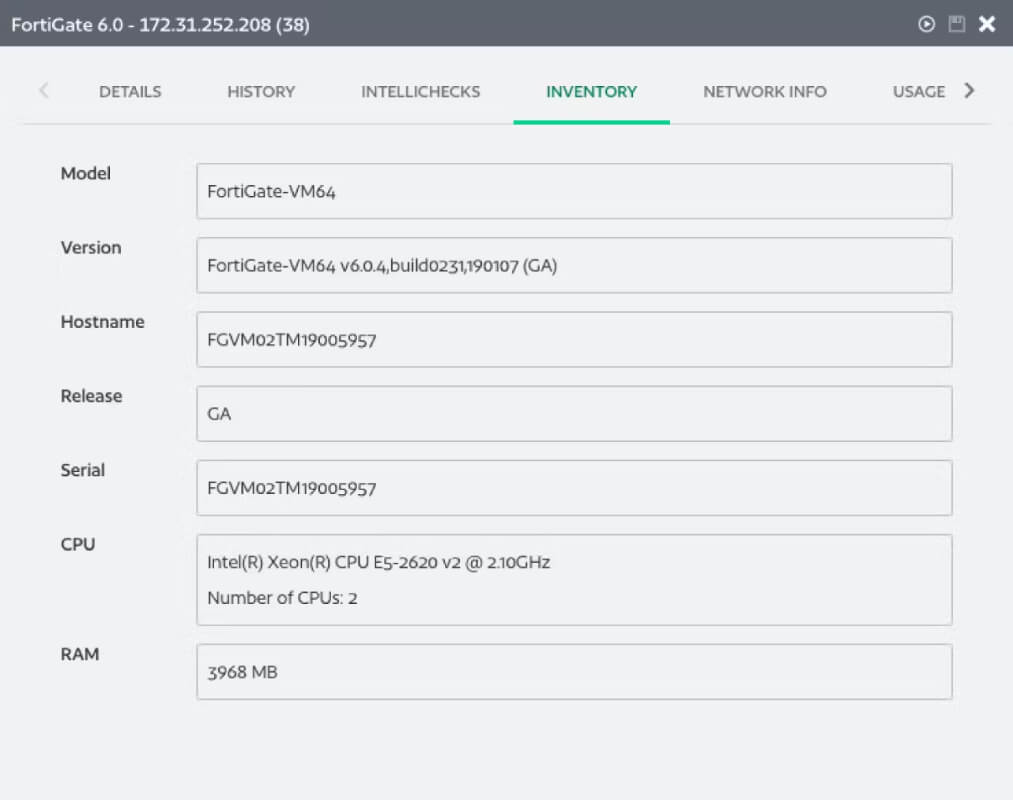The width and height of the screenshot is (1013, 800).
Task: Click the FortiGate 6.0 title text
Action: (160, 25)
